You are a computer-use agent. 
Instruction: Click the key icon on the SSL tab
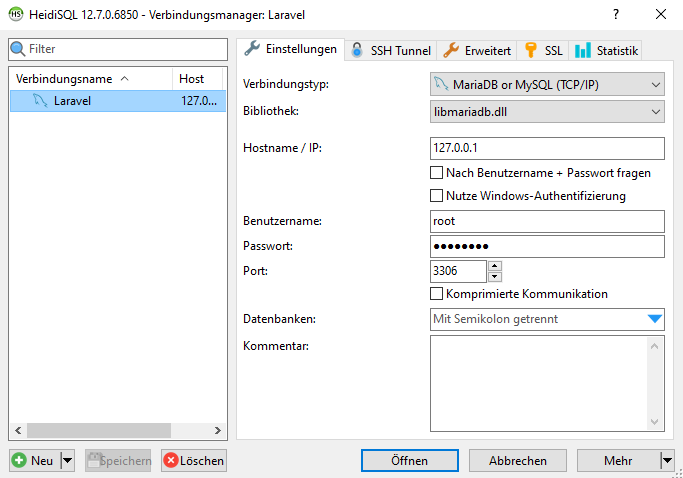pyautogui.click(x=531, y=50)
